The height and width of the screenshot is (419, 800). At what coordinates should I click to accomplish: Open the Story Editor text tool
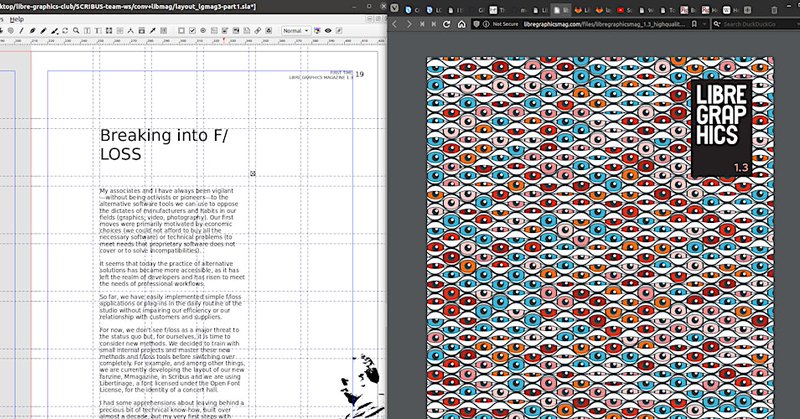98,31
